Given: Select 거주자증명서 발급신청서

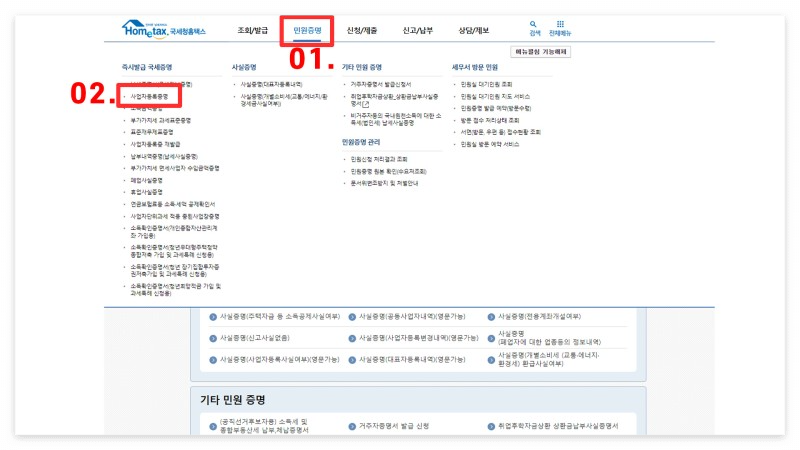Looking at the screenshot, I should [380, 84].
